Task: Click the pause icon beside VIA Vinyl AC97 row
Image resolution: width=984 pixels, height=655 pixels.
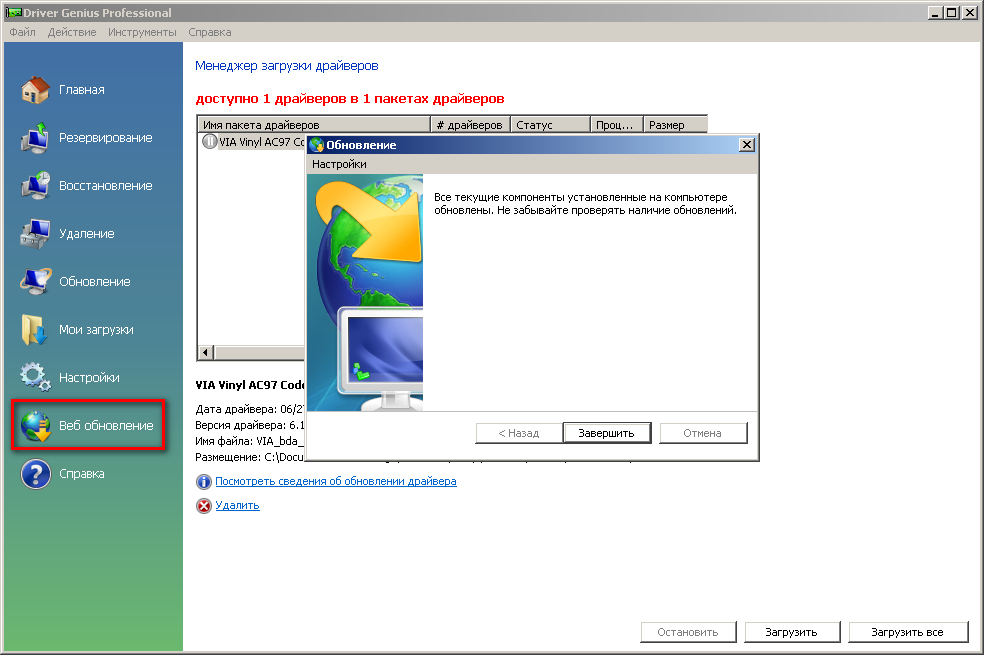Action: pos(210,142)
